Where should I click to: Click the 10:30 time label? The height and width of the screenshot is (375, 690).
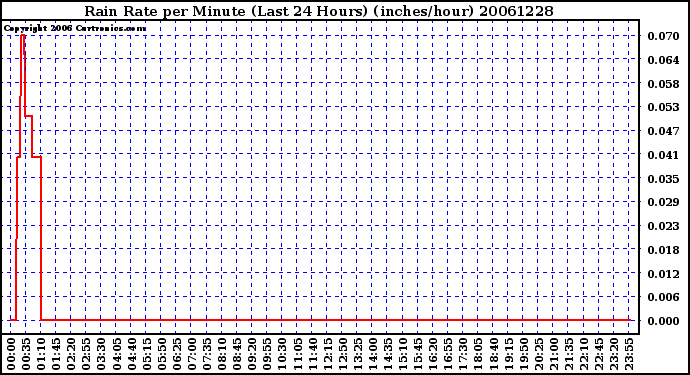(x=282, y=354)
